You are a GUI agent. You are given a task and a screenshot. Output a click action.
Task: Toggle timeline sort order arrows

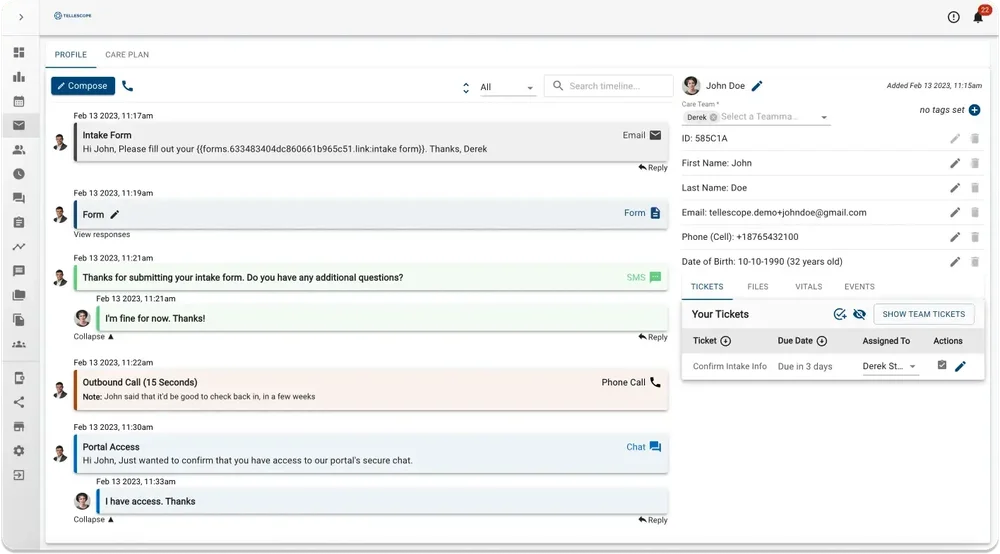(x=466, y=88)
